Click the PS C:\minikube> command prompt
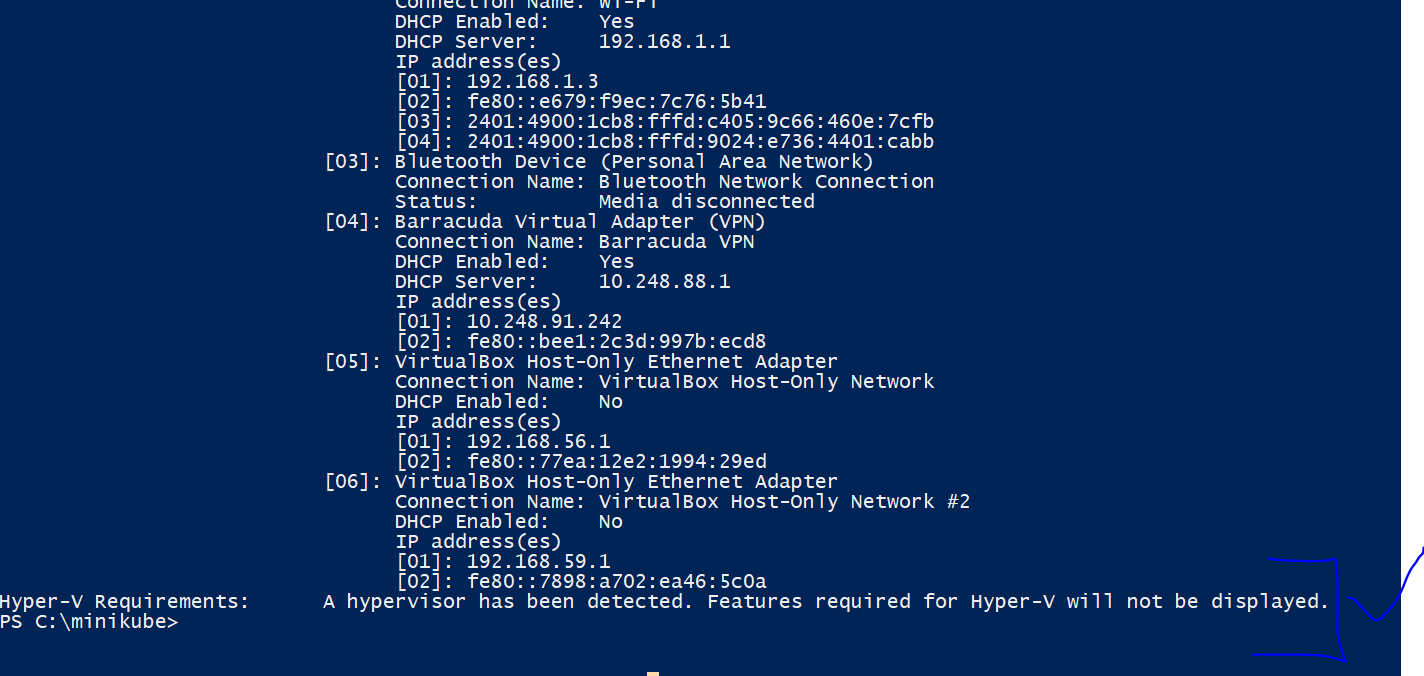 [x=89, y=622]
